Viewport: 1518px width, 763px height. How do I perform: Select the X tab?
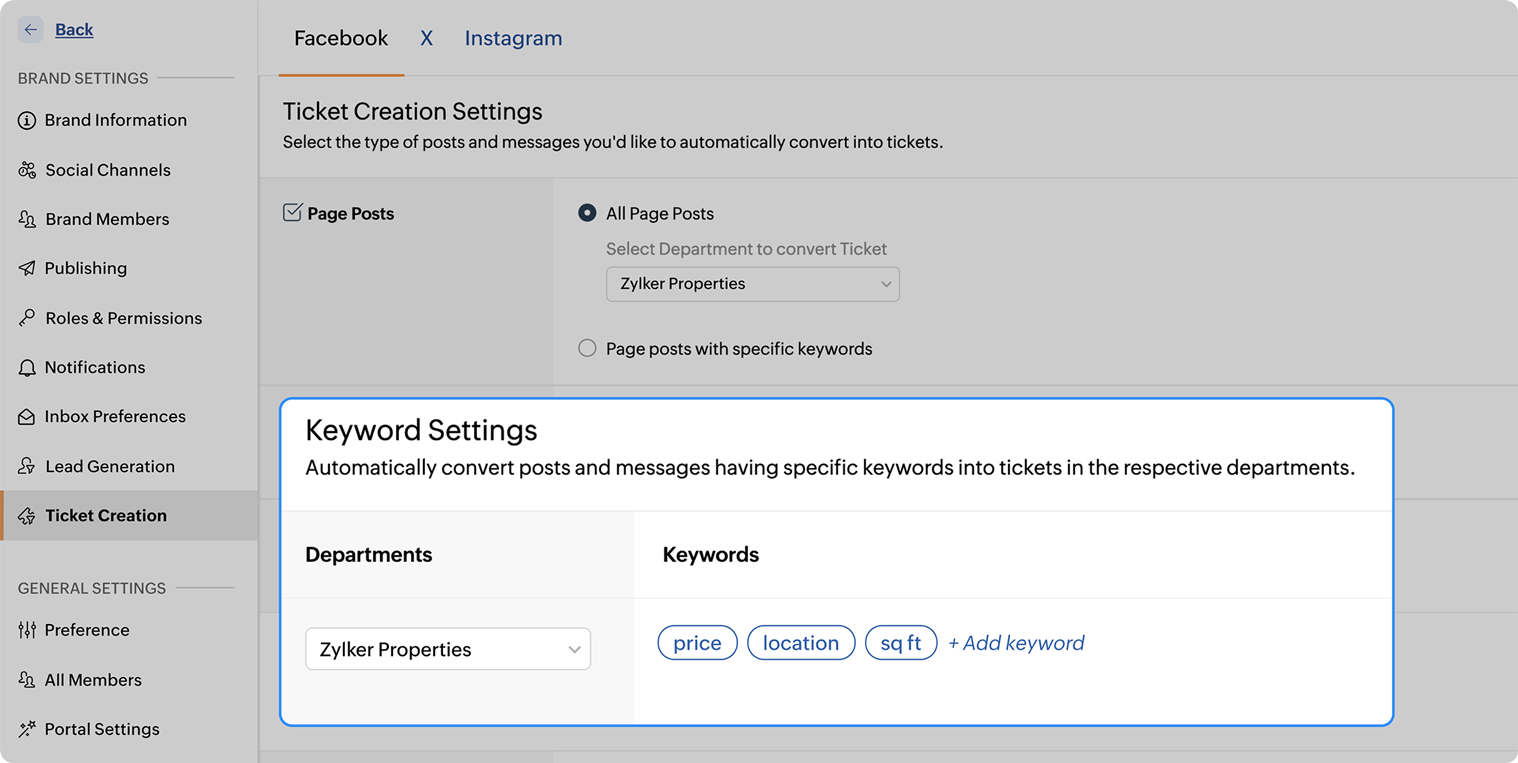tap(426, 38)
